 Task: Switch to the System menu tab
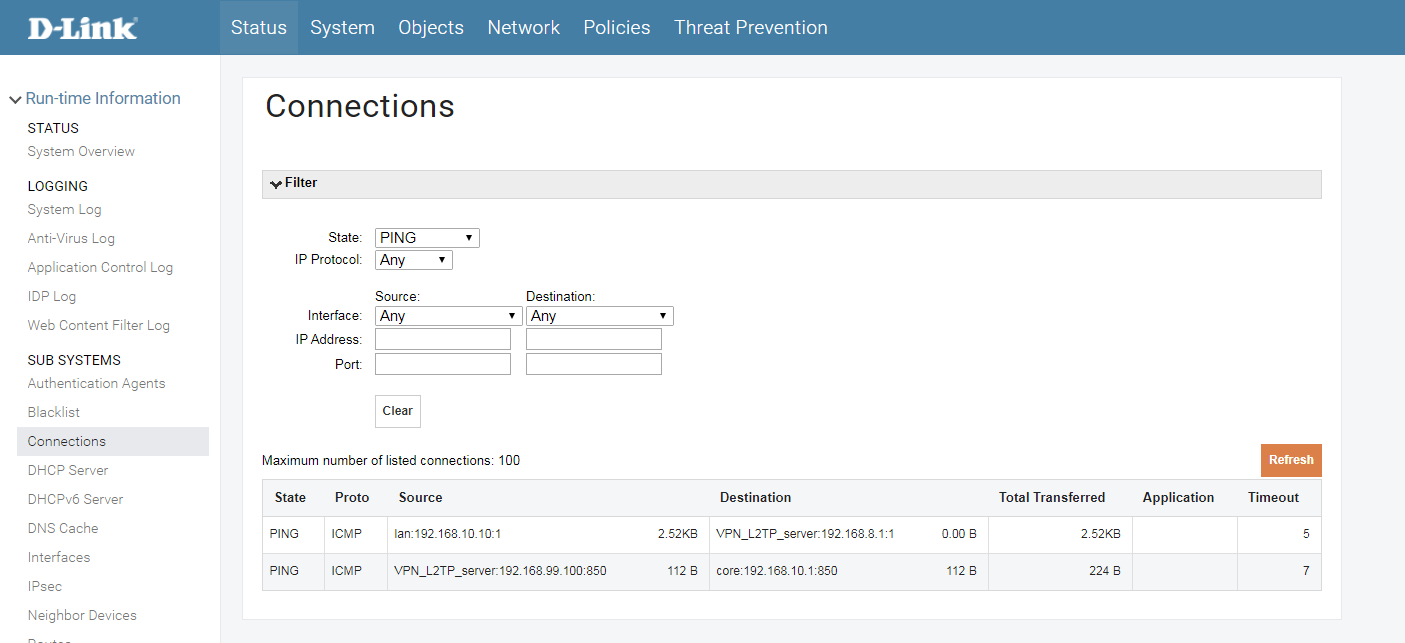click(342, 28)
